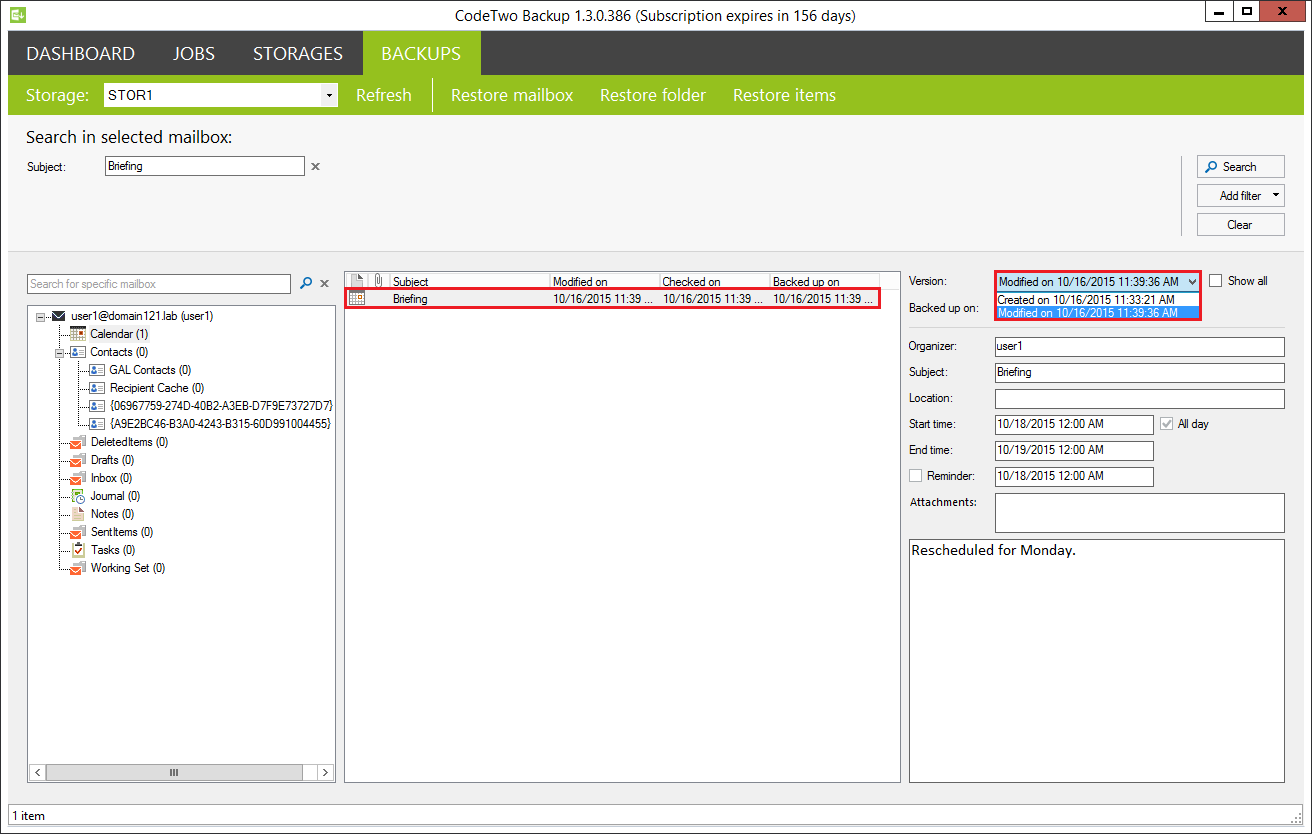1312x834 pixels.
Task: Click the mailbox search magnifier icon
Action: click(x=306, y=284)
